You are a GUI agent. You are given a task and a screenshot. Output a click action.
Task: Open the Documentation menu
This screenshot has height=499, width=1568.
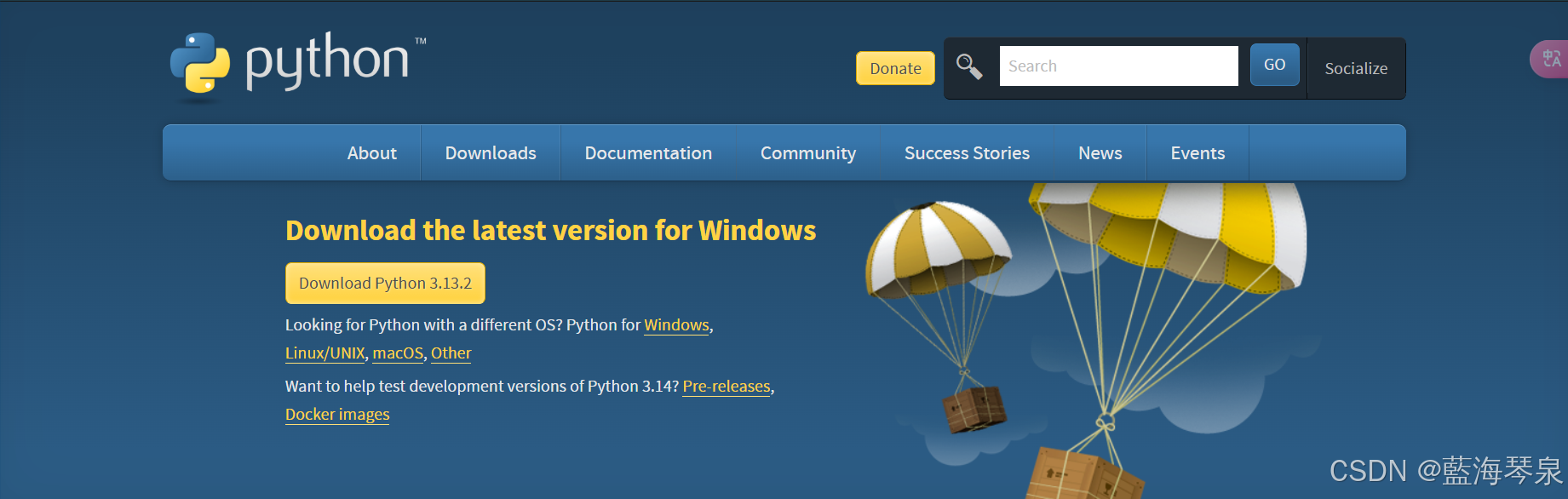point(648,153)
